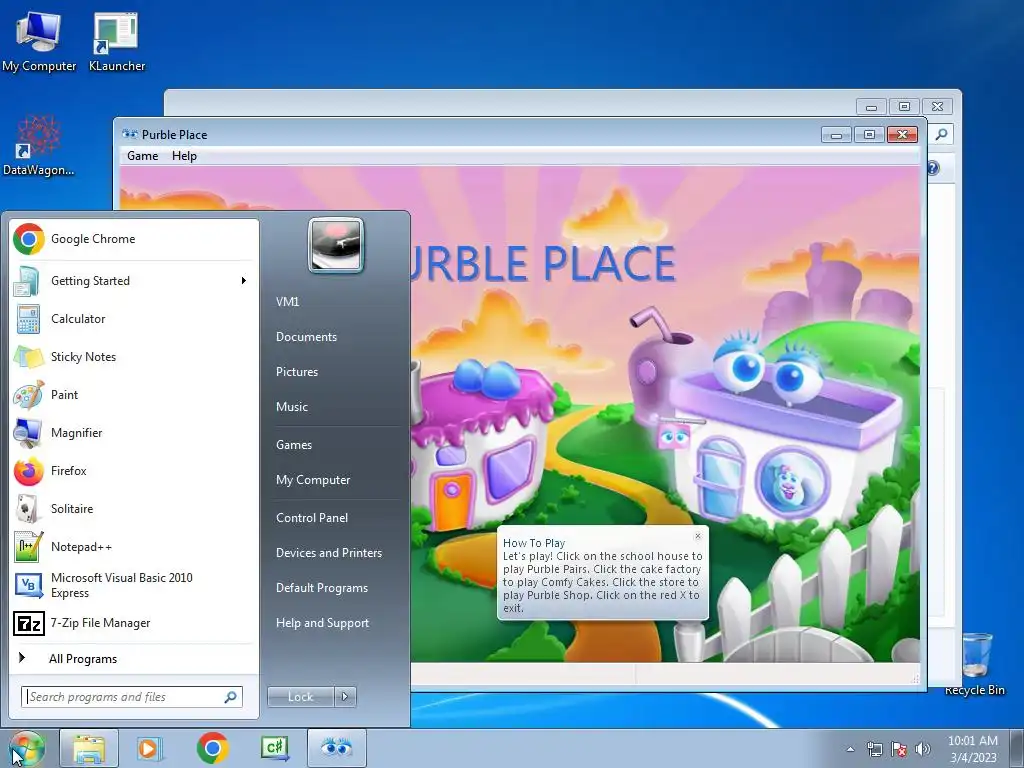Start Magnifier from the Start menu

(x=134, y=432)
